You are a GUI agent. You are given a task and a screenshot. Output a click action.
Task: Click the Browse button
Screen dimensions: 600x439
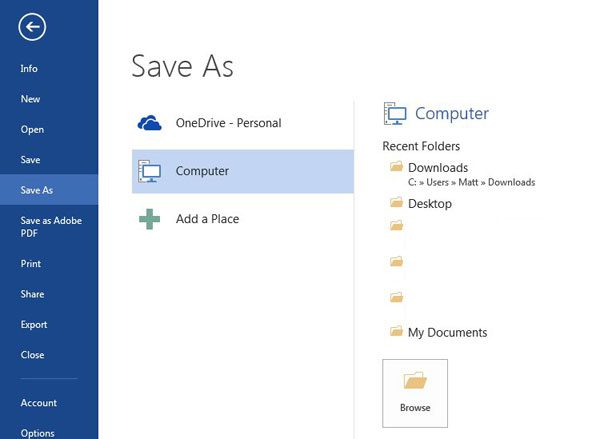pyautogui.click(x=415, y=393)
